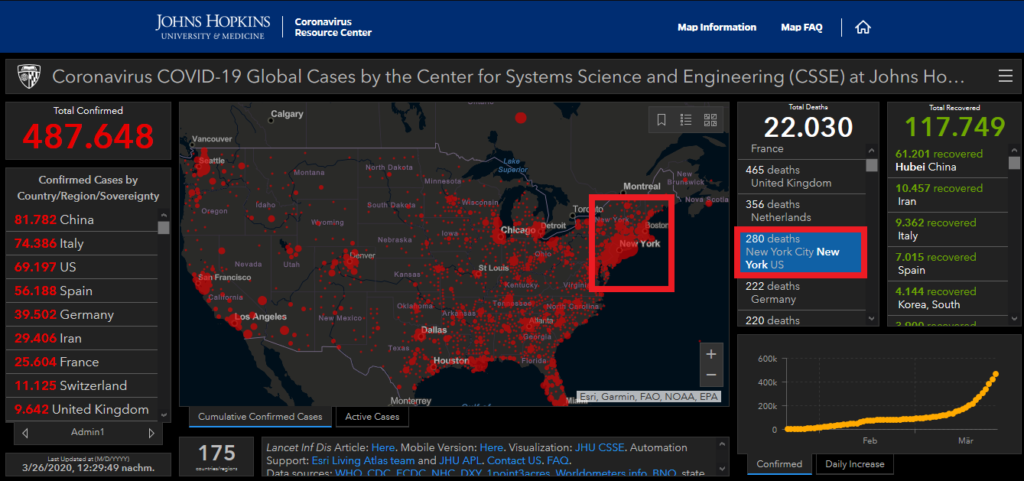Show the map Legend list icon
This screenshot has width=1024, height=481.
[x=686, y=120]
